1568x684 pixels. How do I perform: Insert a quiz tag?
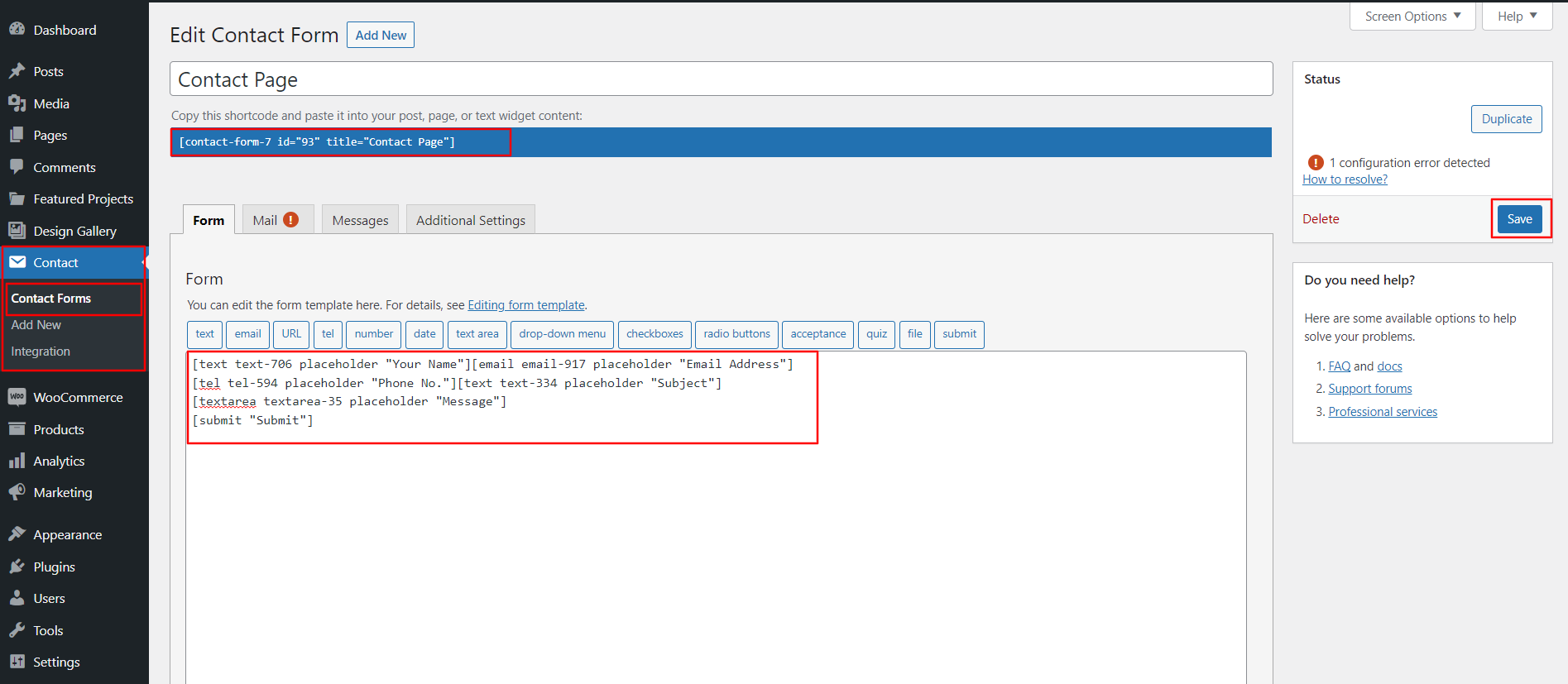(x=876, y=334)
